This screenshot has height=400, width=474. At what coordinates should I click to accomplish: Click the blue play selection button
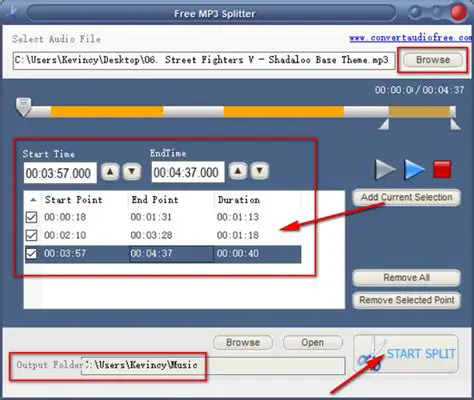(x=414, y=170)
